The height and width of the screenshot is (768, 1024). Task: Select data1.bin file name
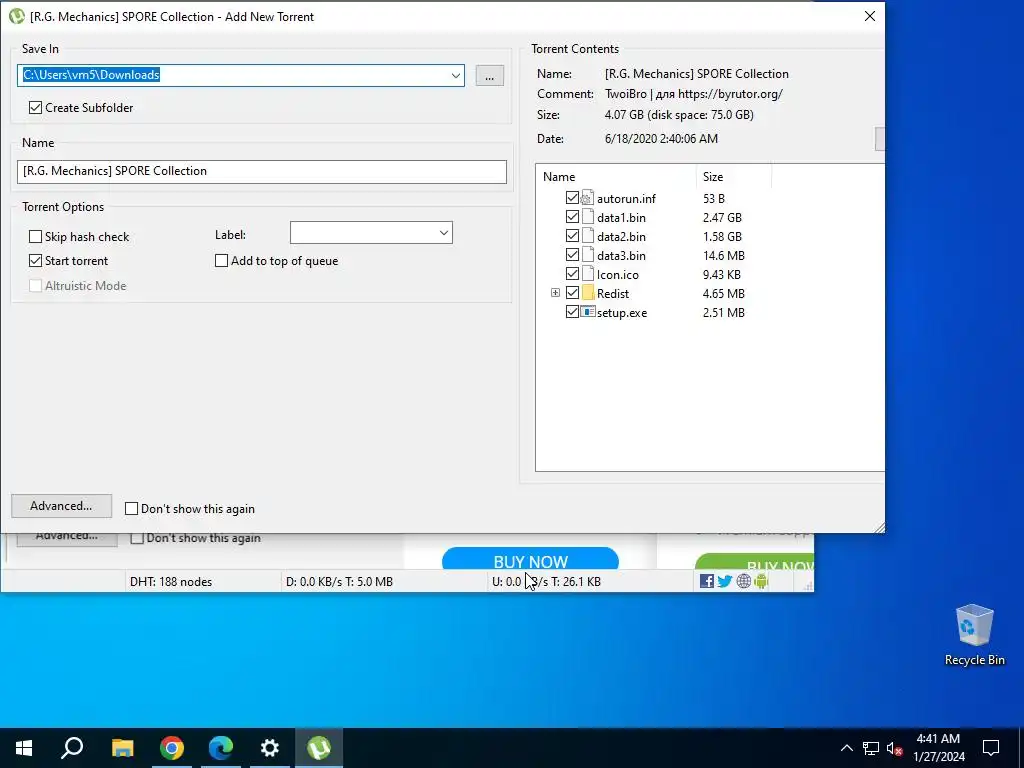click(x=621, y=217)
